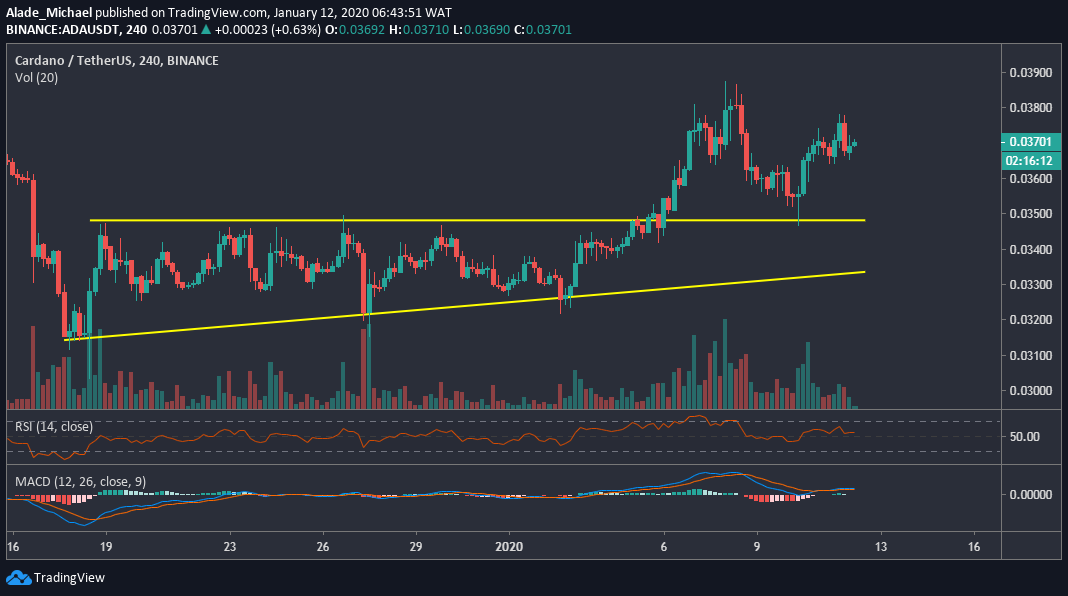Image resolution: width=1068 pixels, height=596 pixels.
Task: Click the RSI 50.00 level label
Action: click(x=1027, y=437)
